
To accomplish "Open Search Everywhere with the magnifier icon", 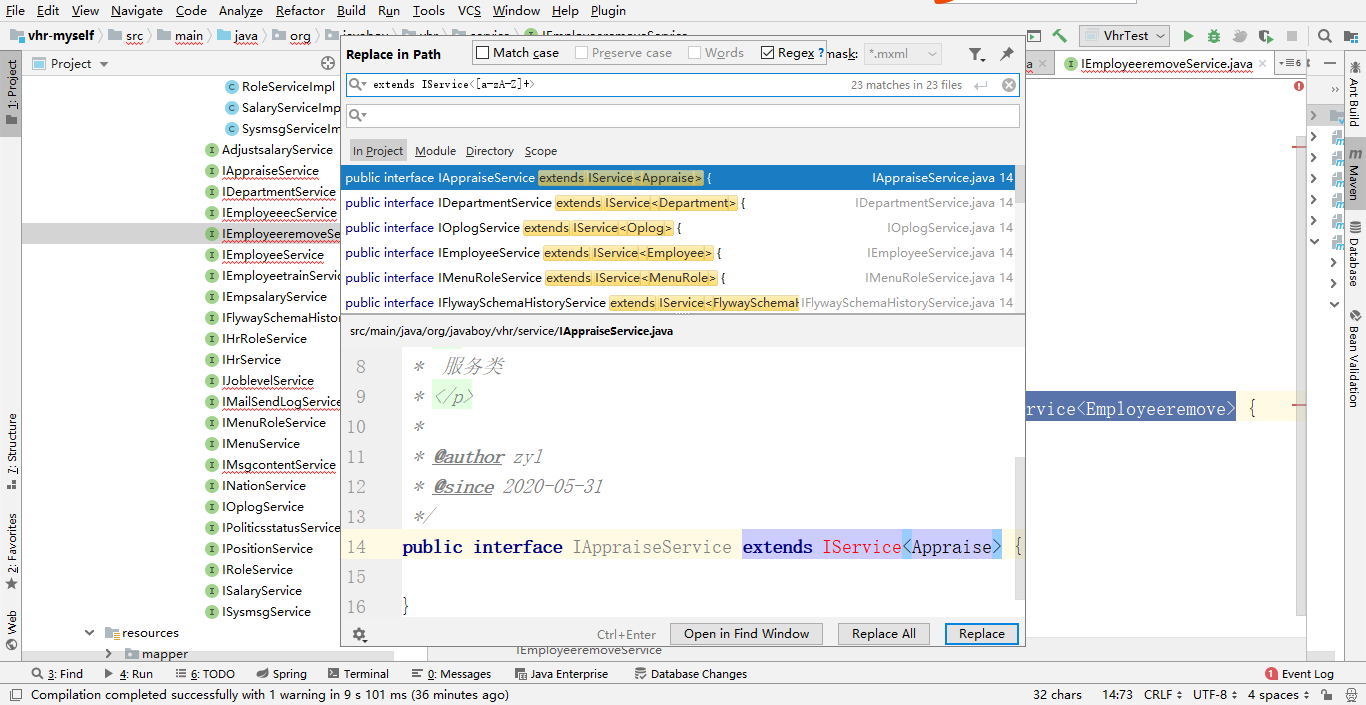I will tap(1325, 36).
